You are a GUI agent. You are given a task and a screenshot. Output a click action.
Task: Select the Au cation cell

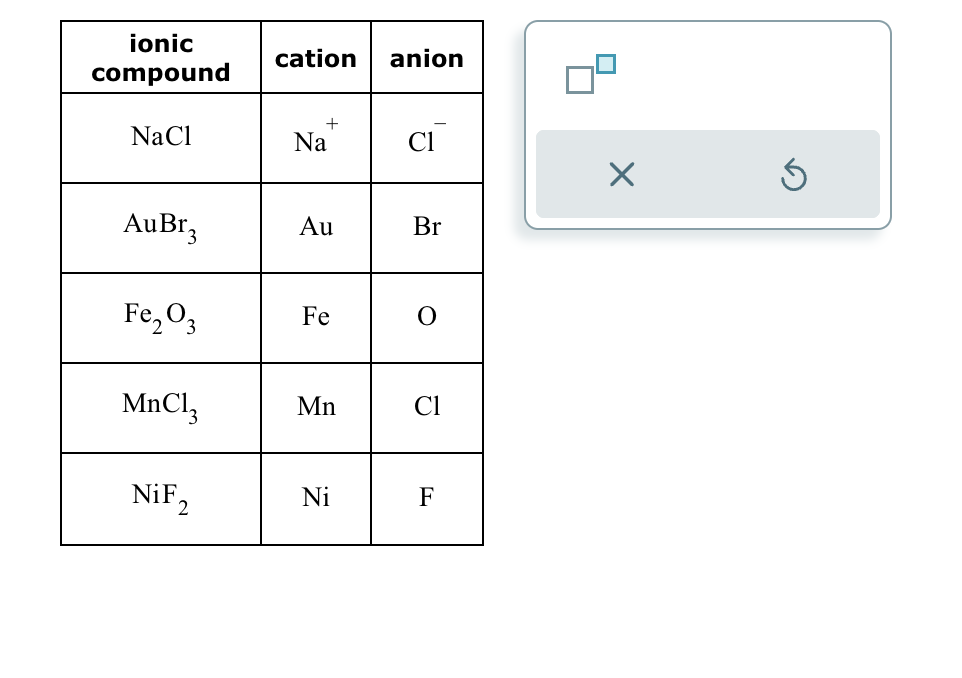point(316,227)
